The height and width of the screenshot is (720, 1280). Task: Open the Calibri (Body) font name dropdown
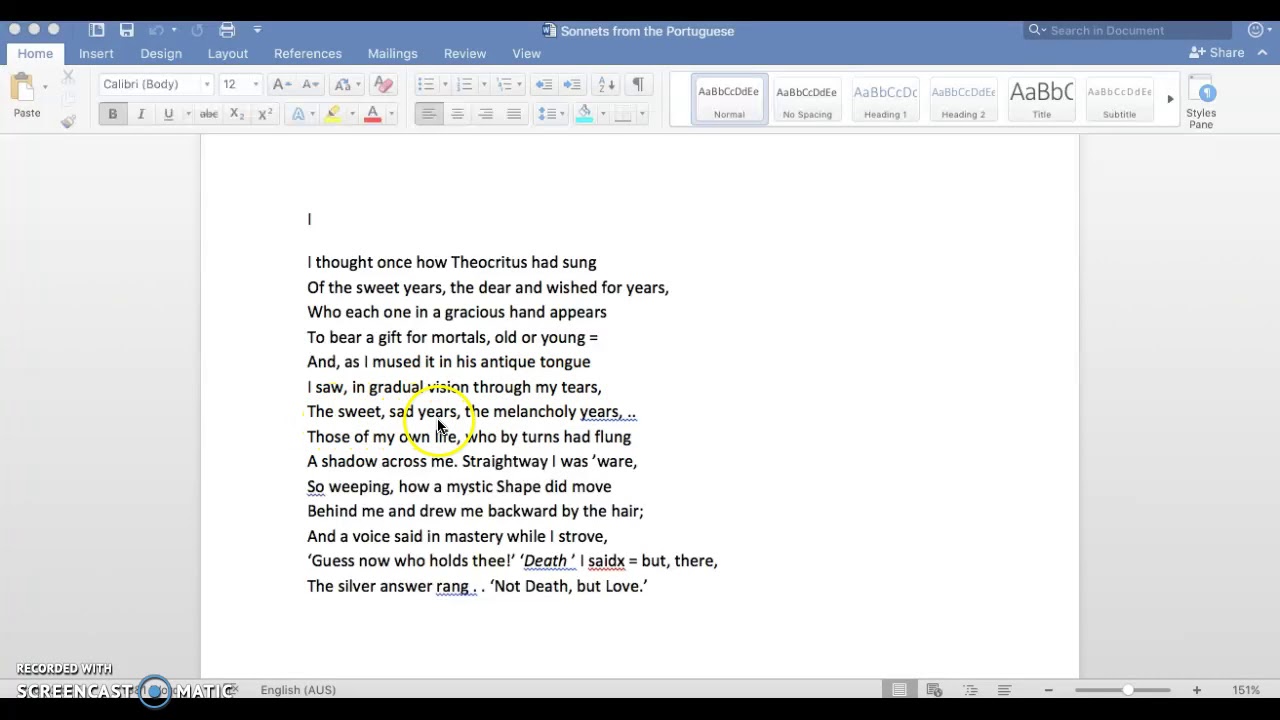pos(207,85)
